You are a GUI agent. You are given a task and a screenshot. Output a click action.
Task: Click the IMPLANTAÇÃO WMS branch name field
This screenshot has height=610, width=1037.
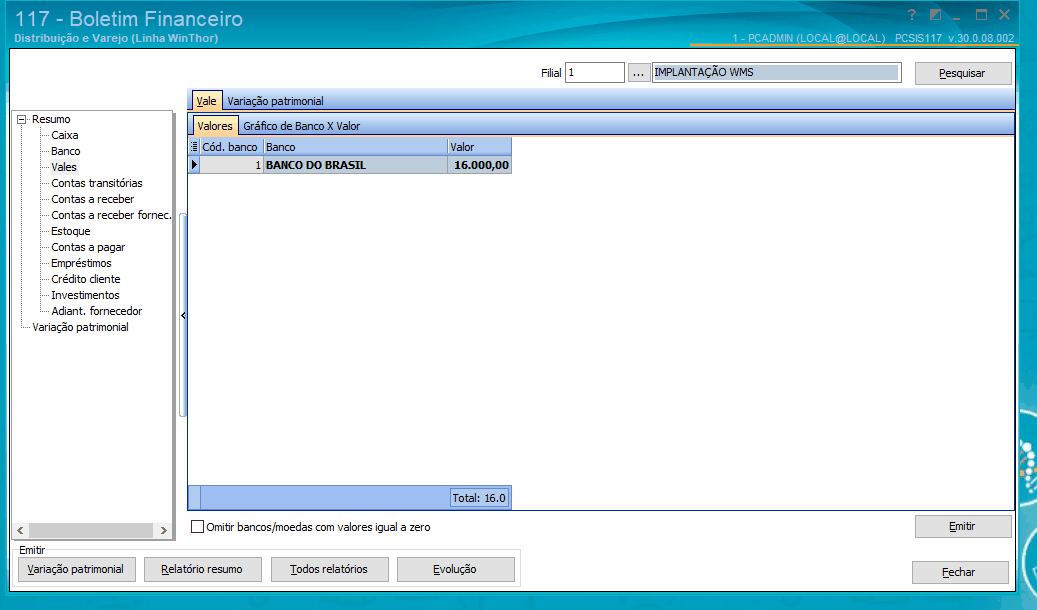click(776, 73)
